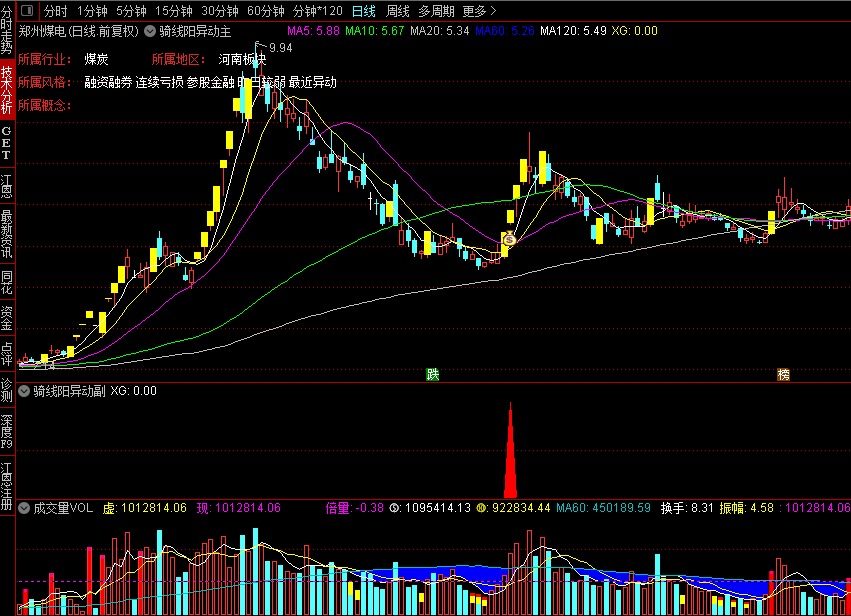The width and height of the screenshot is (851, 616).
Task: Open the dropdown beside 成交量VOL
Action: 24,508
